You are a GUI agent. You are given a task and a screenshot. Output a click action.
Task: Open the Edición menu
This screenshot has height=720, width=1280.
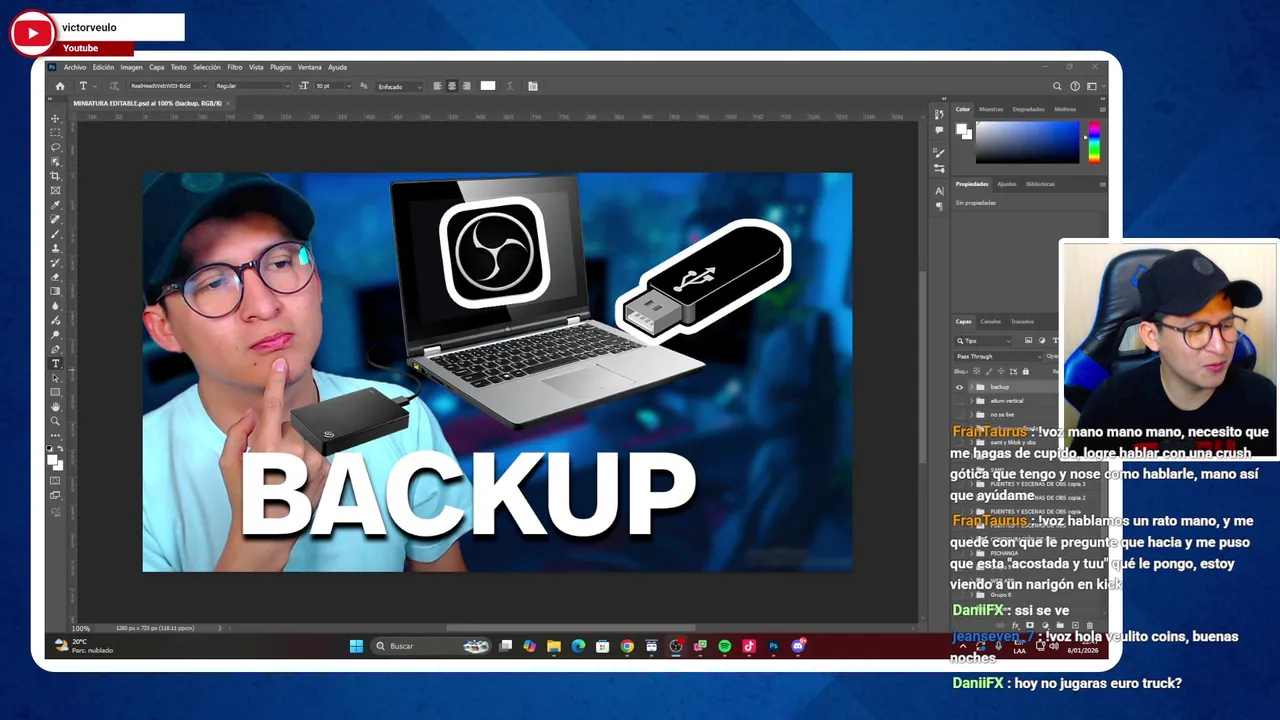tap(103, 67)
